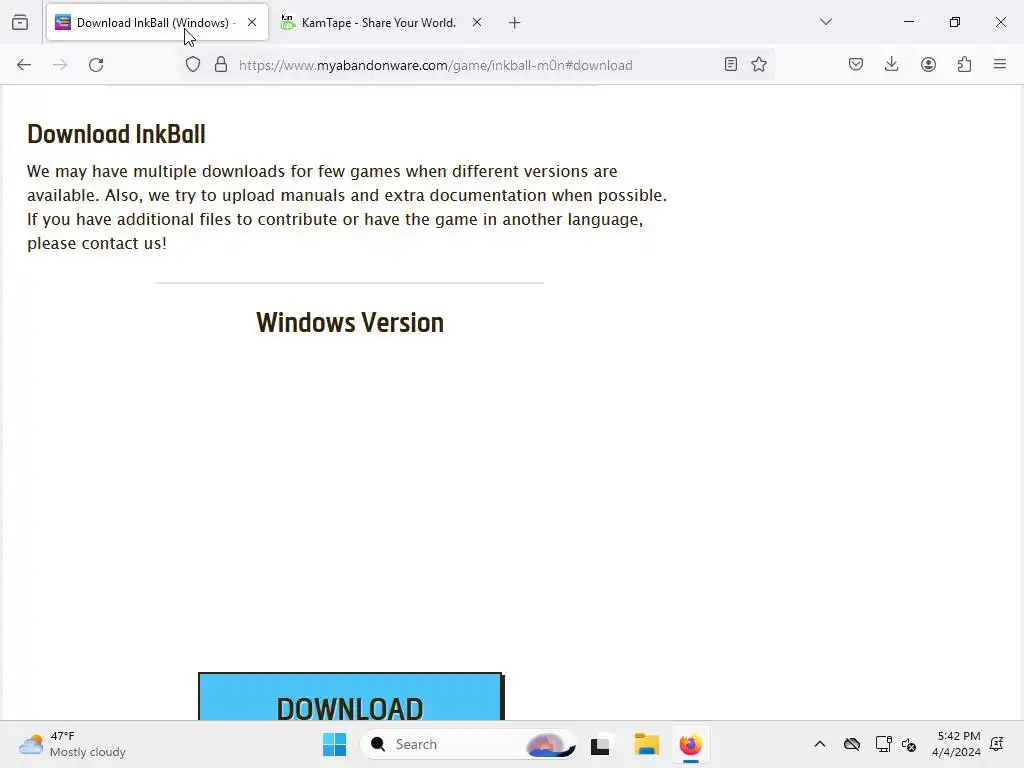1024x768 pixels.
Task: Open network display tray icon
Action: click(x=884, y=744)
